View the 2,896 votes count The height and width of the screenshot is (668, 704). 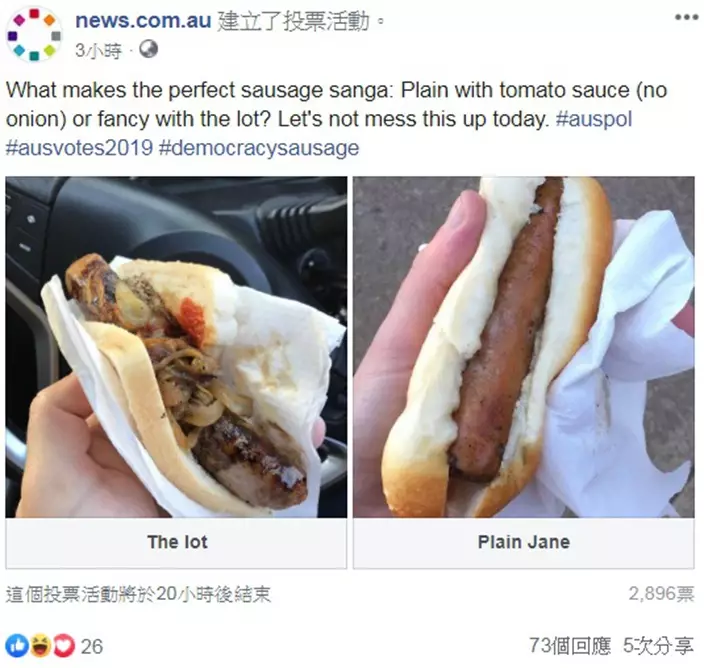pos(661,593)
